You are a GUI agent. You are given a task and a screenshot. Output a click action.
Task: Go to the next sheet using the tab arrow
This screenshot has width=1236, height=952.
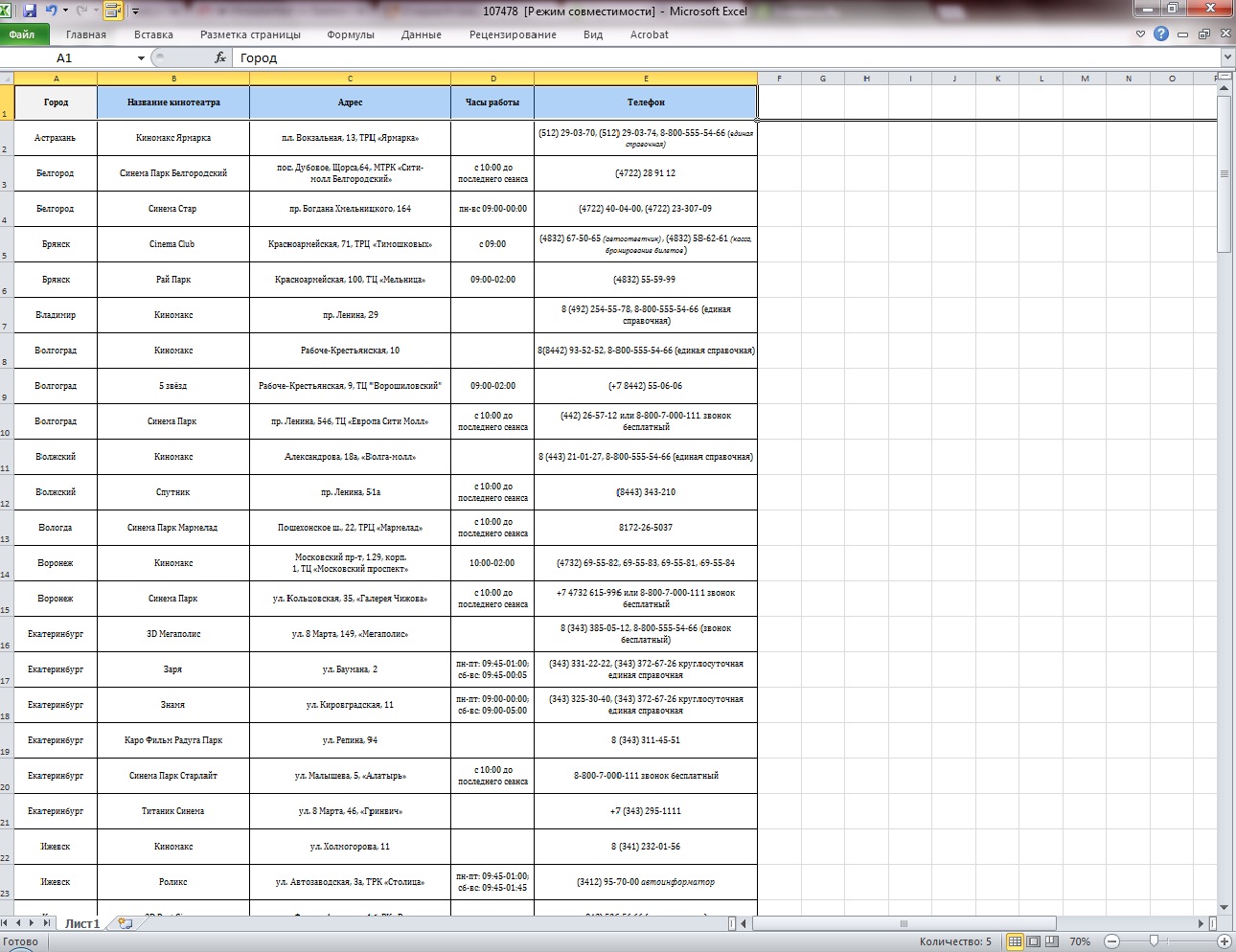(x=32, y=923)
